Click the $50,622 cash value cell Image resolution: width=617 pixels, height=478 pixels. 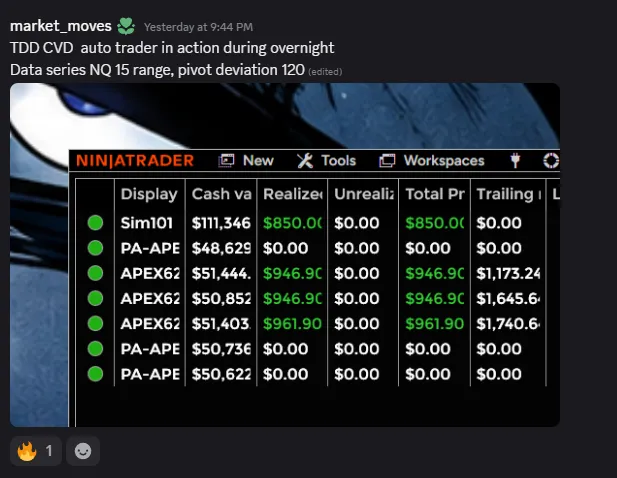221,374
